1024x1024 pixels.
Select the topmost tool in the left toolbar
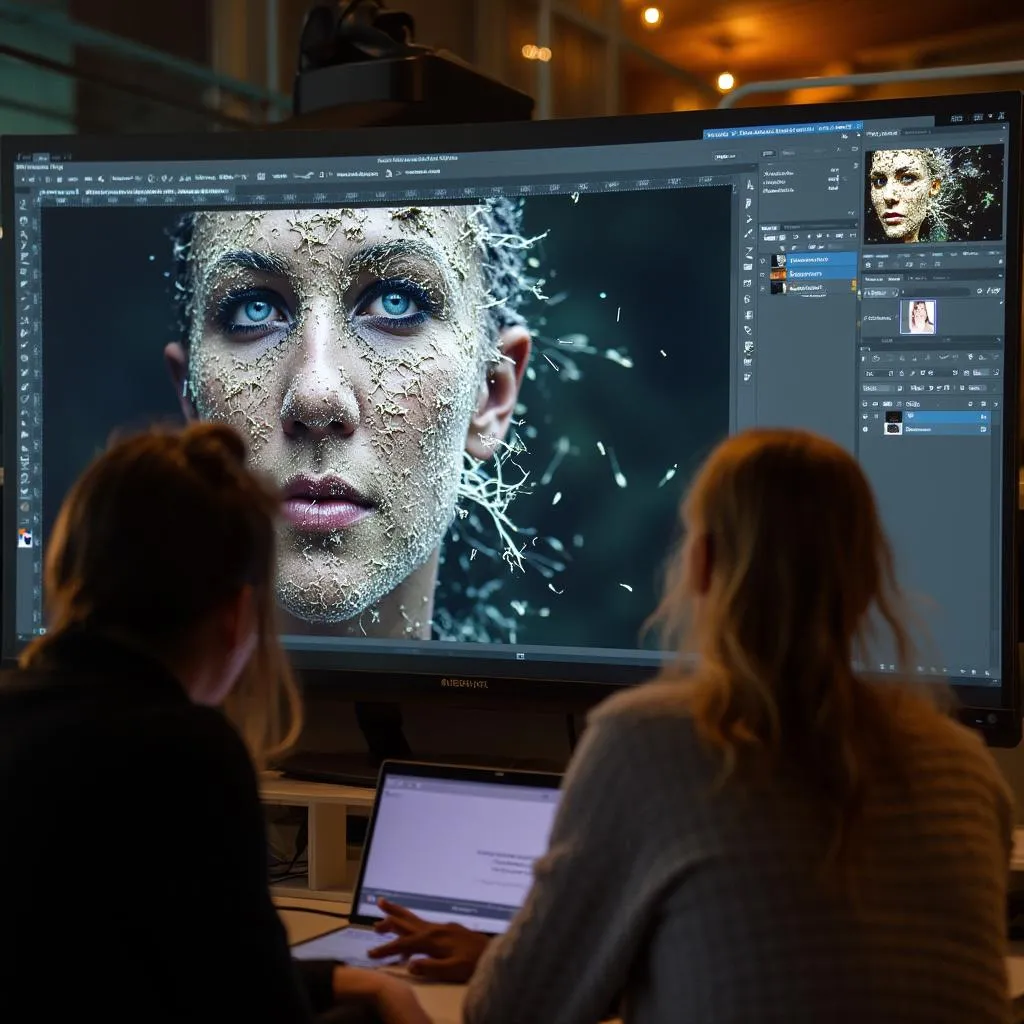tap(24, 204)
